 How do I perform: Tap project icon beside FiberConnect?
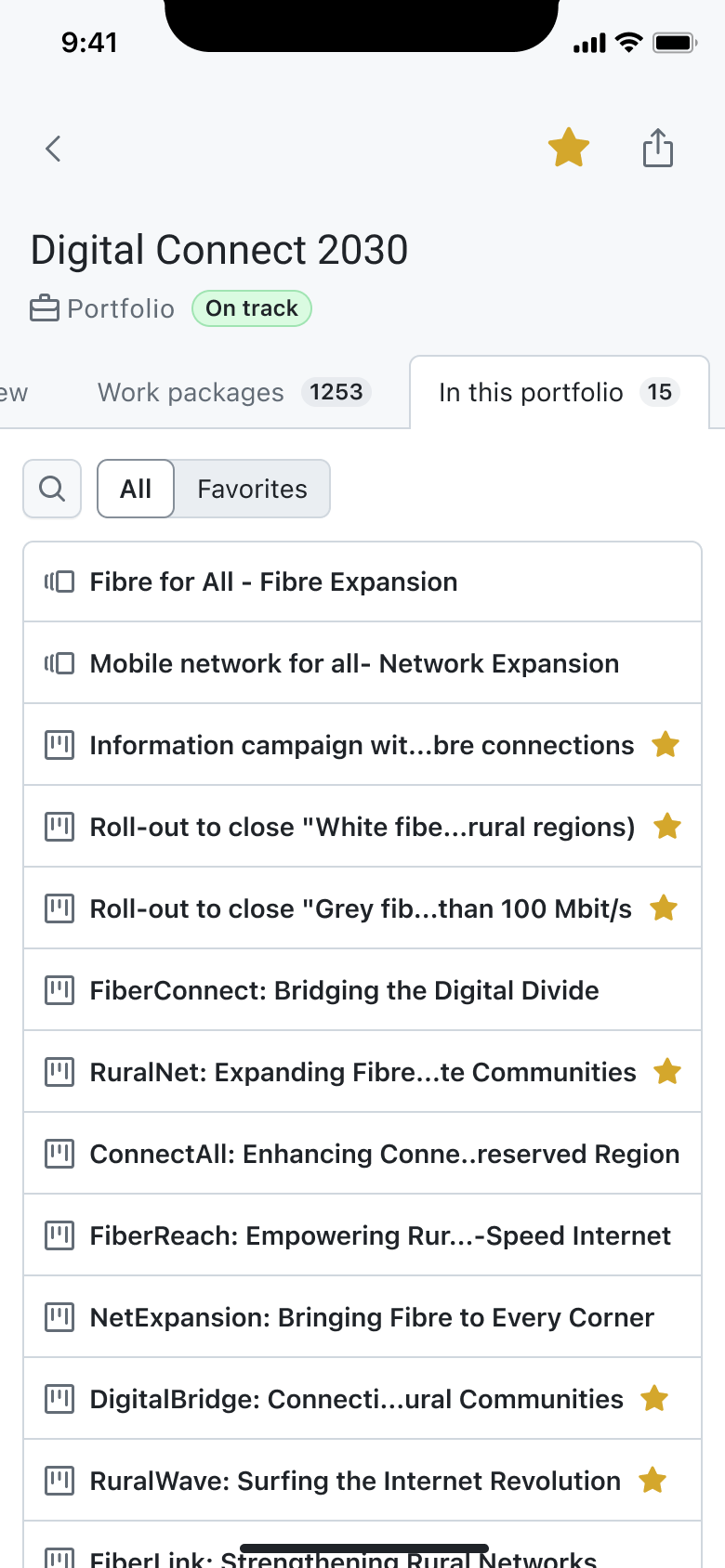pyautogui.click(x=59, y=990)
